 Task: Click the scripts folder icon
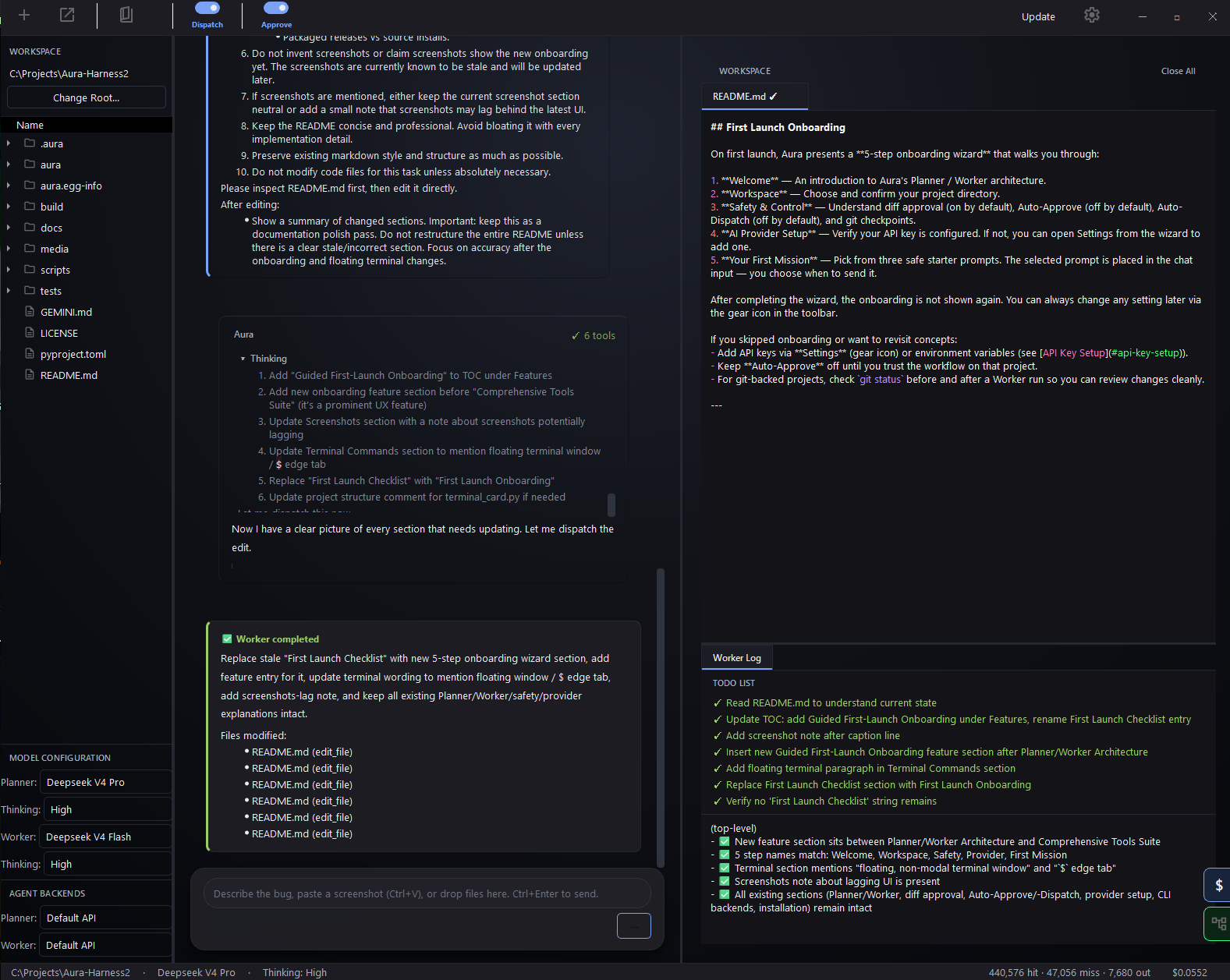click(30, 270)
